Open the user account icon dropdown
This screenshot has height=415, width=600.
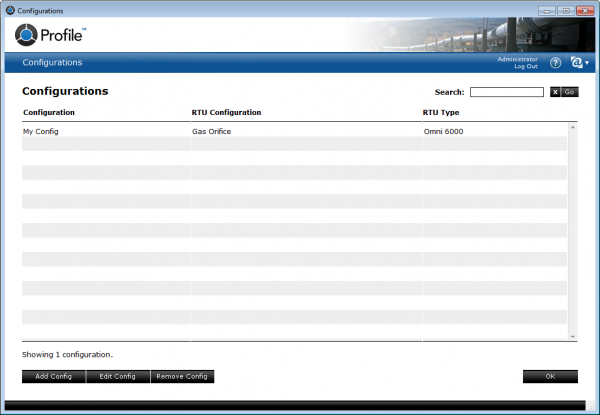(579, 62)
